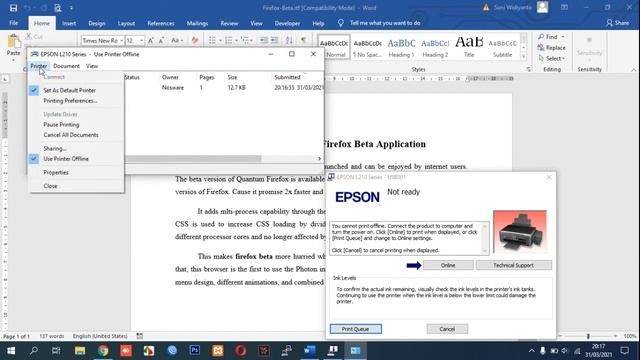The width and height of the screenshot is (640, 360).
Task: Click the Online button in the EPSON dialog
Action: tap(448, 265)
